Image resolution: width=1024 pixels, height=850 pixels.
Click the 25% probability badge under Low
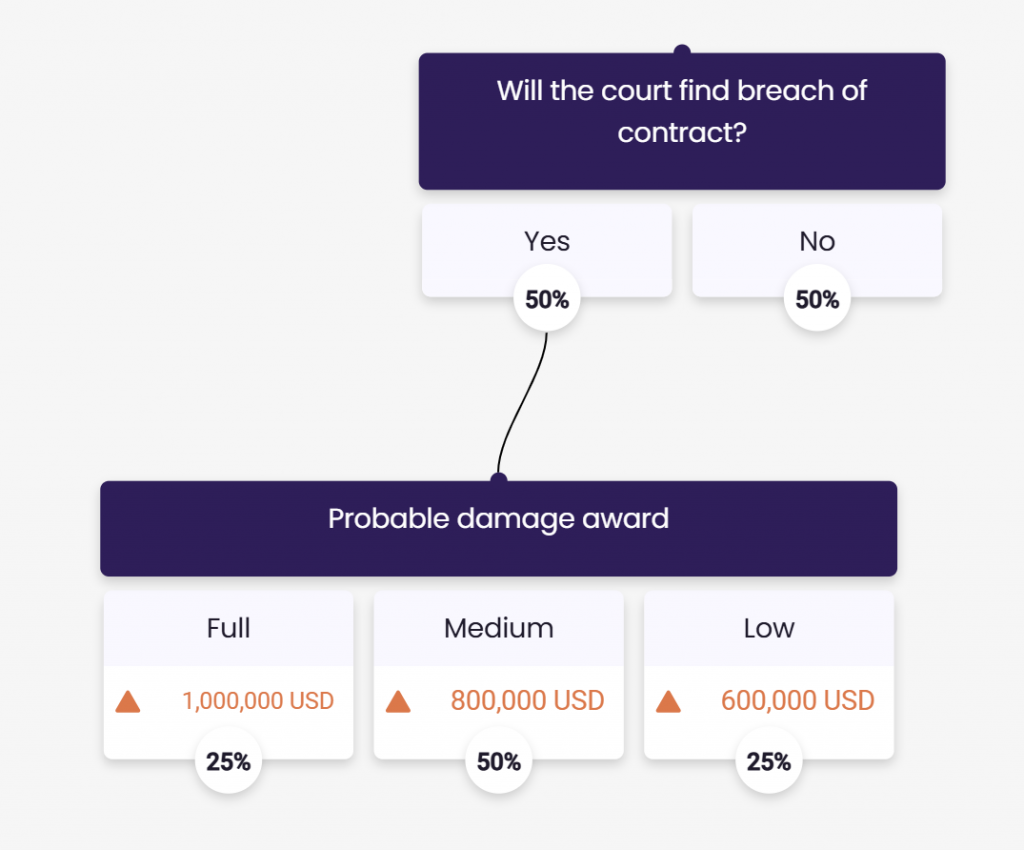point(768,762)
